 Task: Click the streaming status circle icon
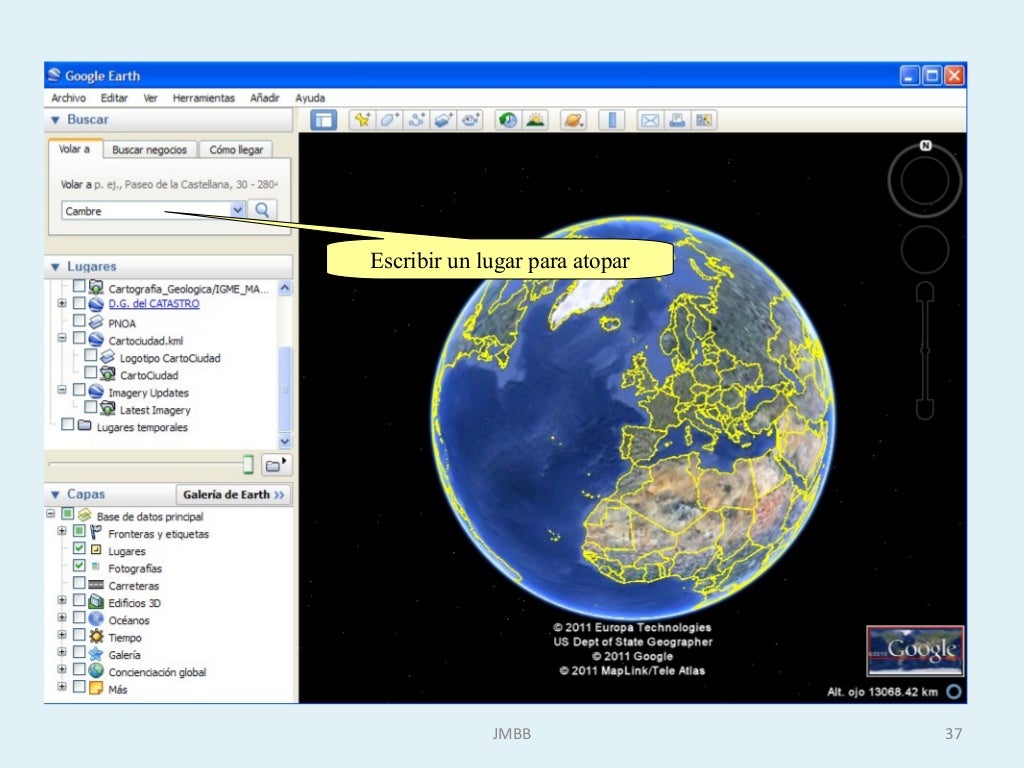[x=953, y=692]
